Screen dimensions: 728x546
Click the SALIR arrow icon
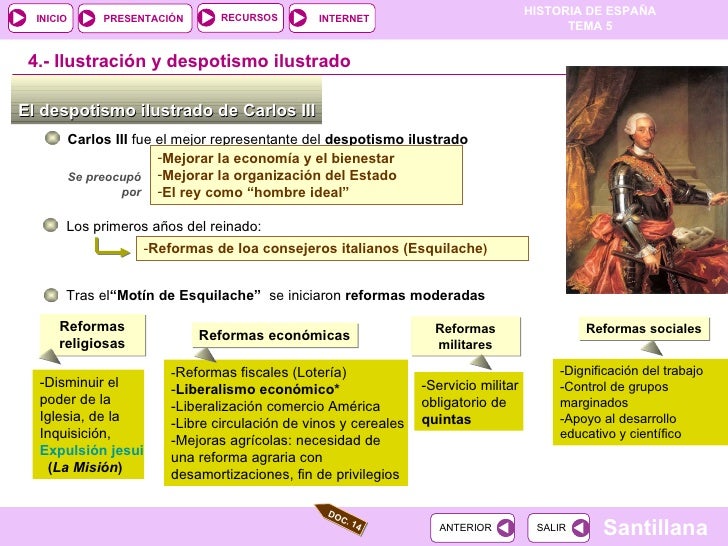pos(580,527)
